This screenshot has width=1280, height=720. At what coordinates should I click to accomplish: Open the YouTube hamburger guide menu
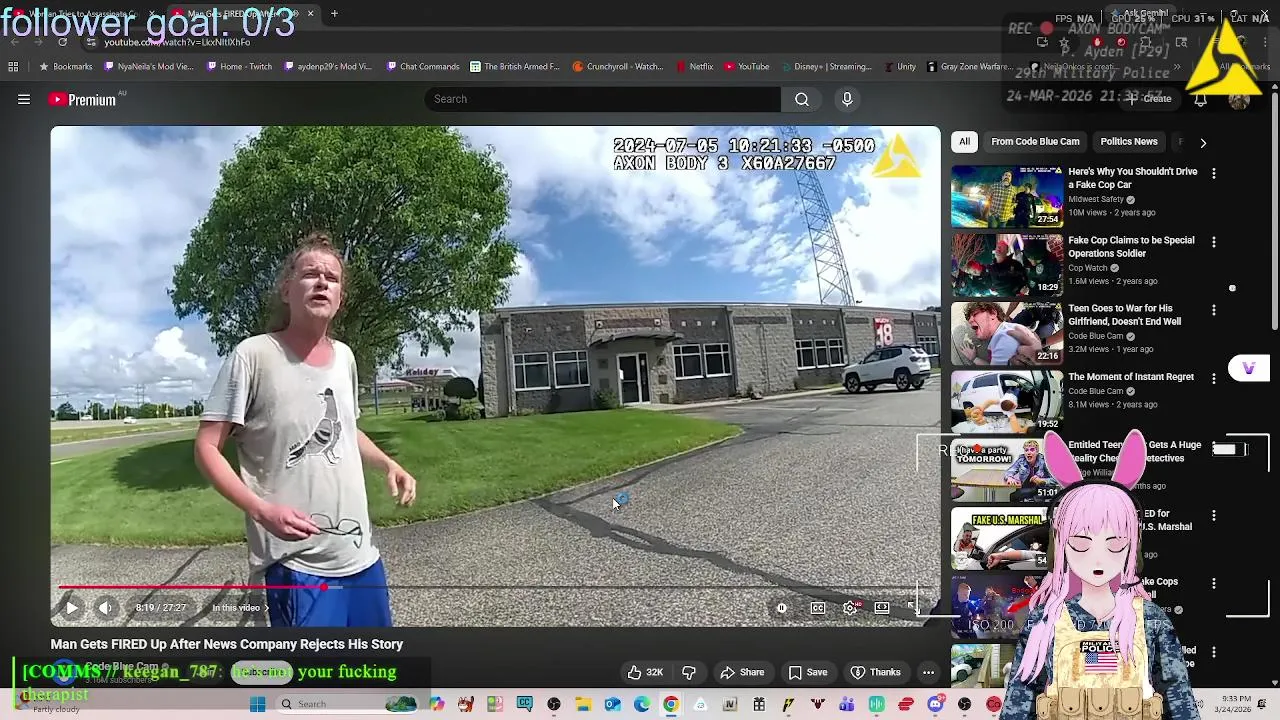click(24, 99)
